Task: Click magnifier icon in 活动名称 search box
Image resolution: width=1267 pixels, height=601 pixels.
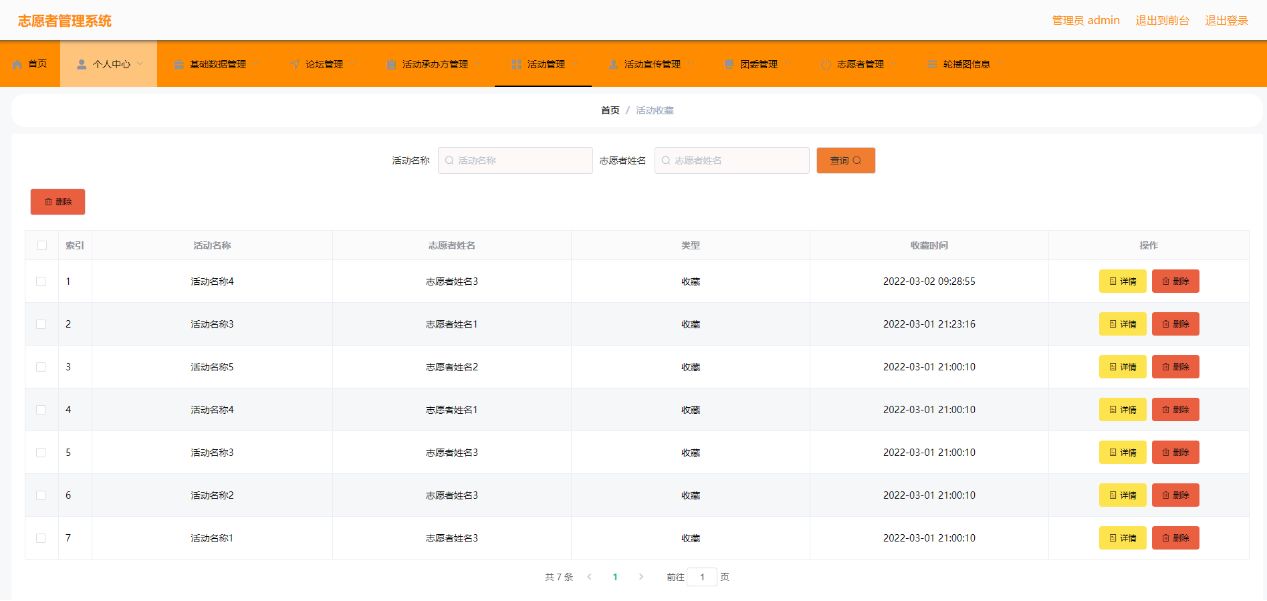Action: tap(450, 160)
